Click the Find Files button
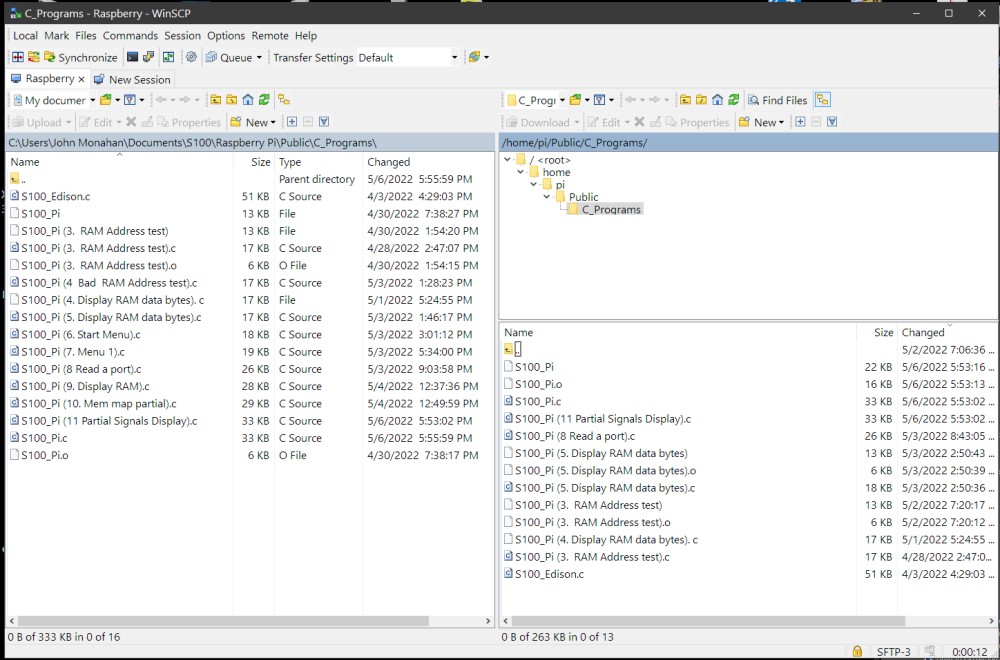The height and width of the screenshot is (660, 1000). (x=777, y=100)
